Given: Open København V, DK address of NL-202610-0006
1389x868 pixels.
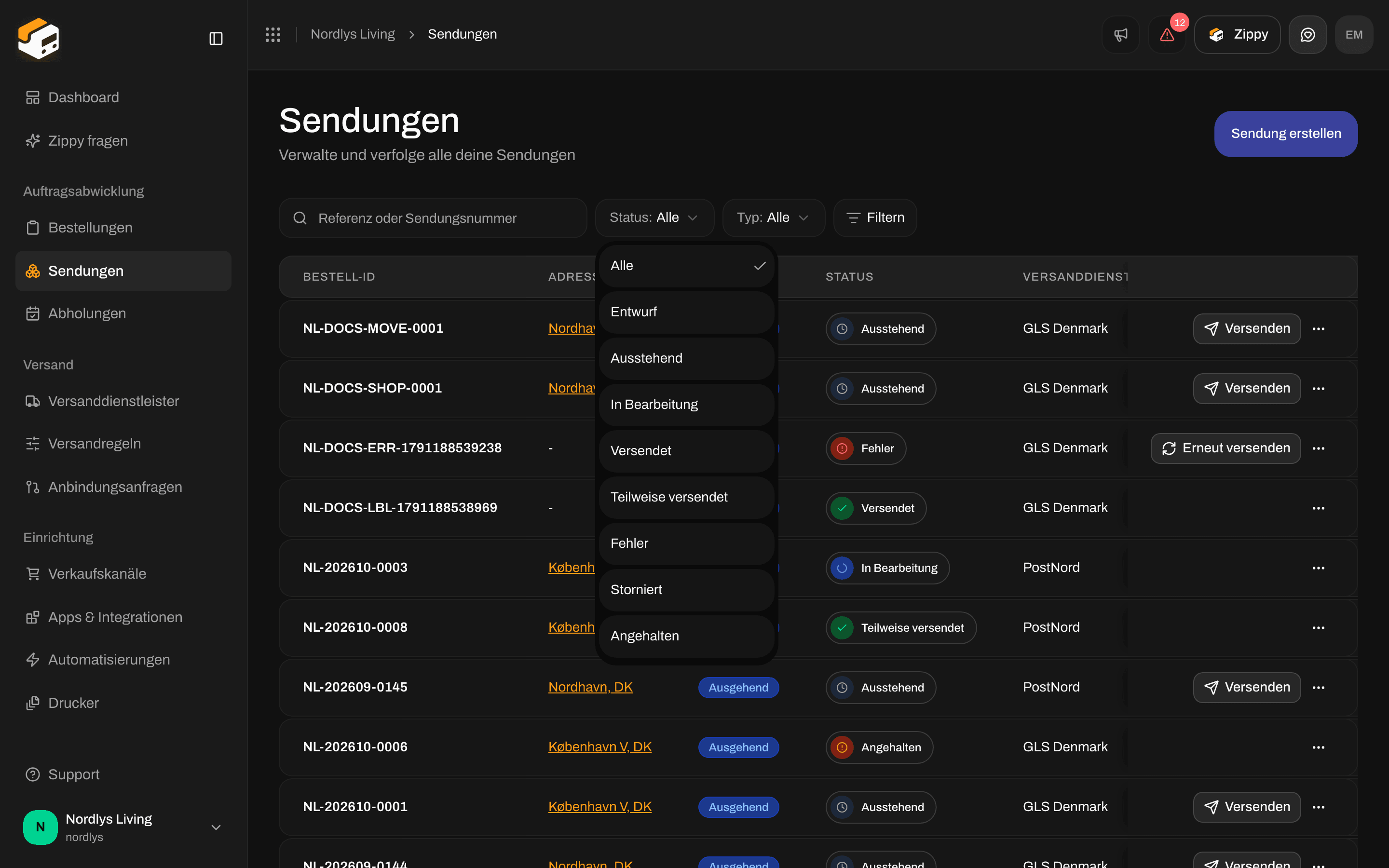Looking at the screenshot, I should coord(600,747).
